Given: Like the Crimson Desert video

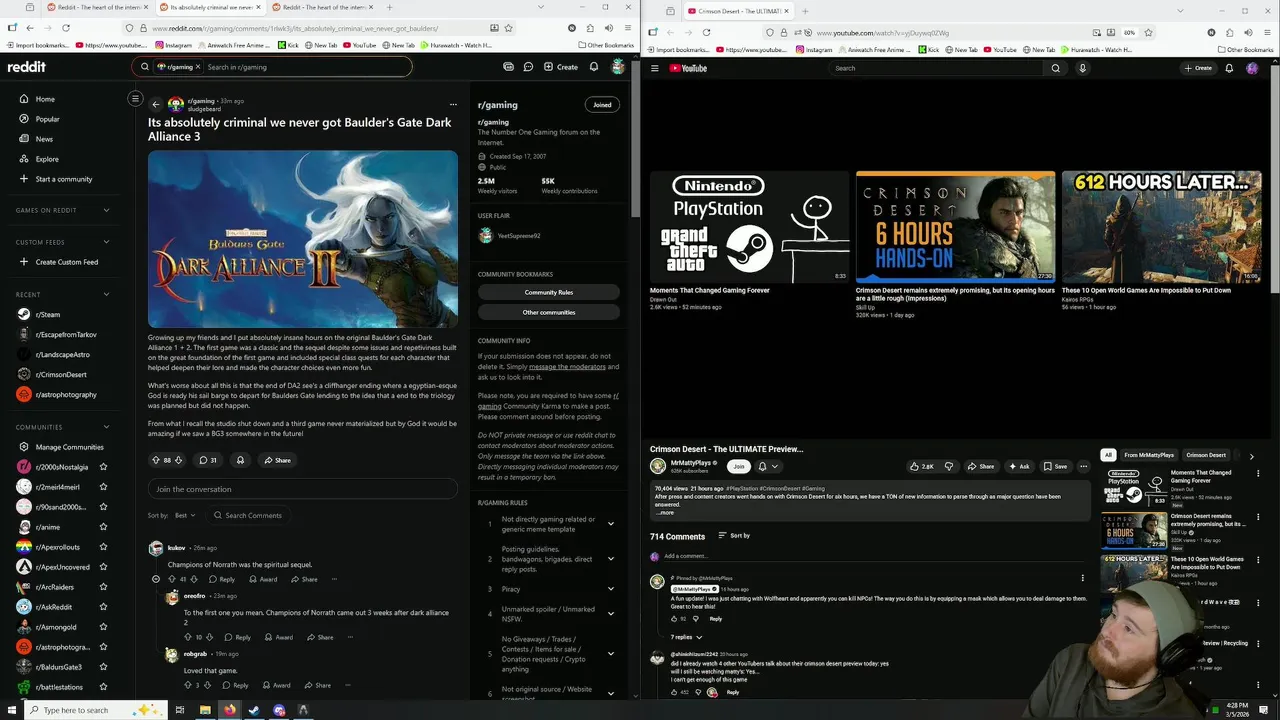Looking at the screenshot, I should click(921, 466).
